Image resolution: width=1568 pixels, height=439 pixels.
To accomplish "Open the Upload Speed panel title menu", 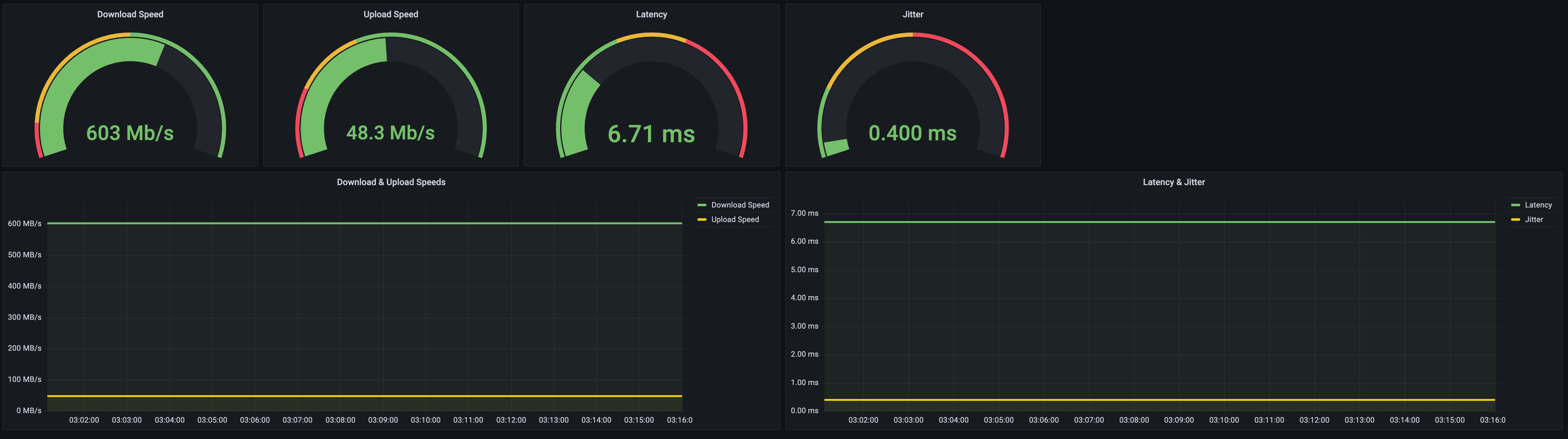I will click(x=390, y=14).
